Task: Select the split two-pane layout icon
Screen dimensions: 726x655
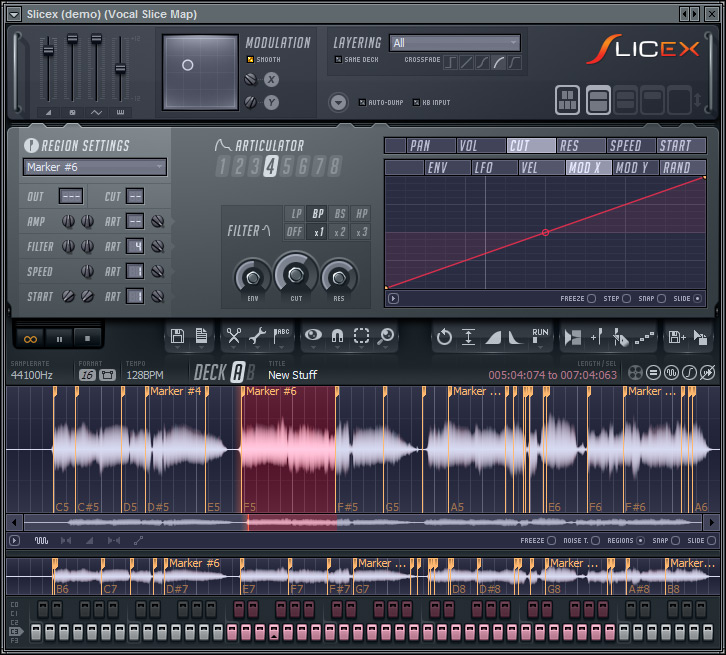Action: coord(598,100)
